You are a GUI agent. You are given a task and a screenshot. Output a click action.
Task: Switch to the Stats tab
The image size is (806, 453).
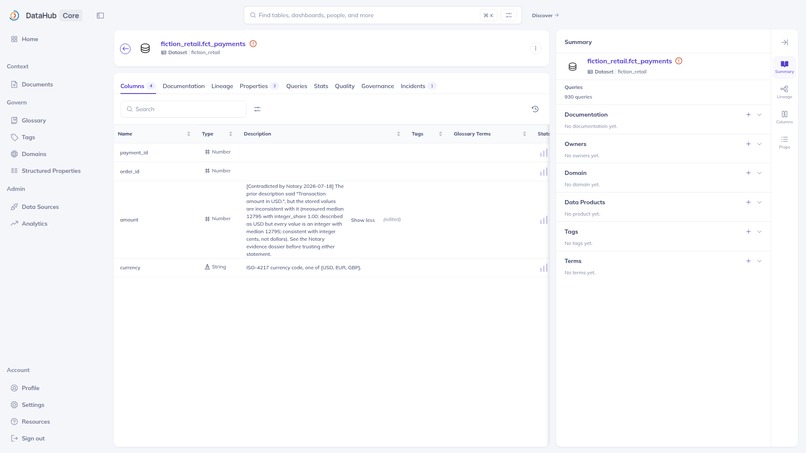[321, 86]
